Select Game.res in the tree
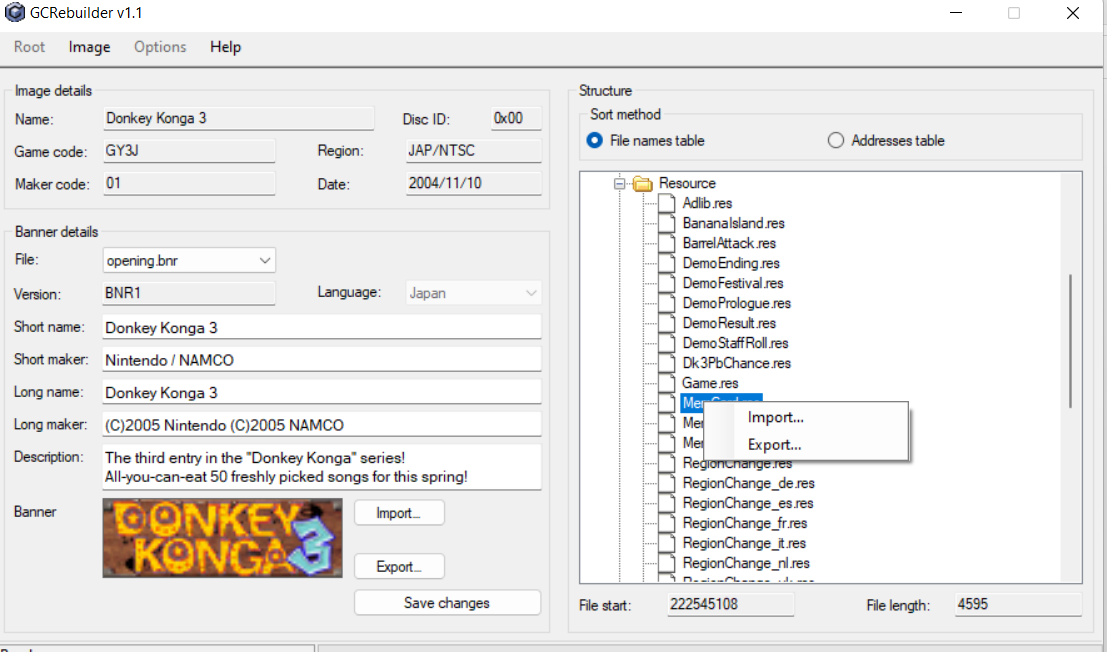The height and width of the screenshot is (652, 1107). point(710,383)
